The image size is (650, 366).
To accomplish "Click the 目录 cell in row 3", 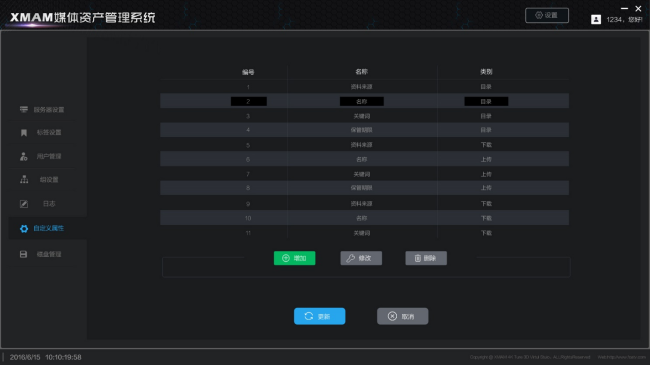I will (486, 116).
